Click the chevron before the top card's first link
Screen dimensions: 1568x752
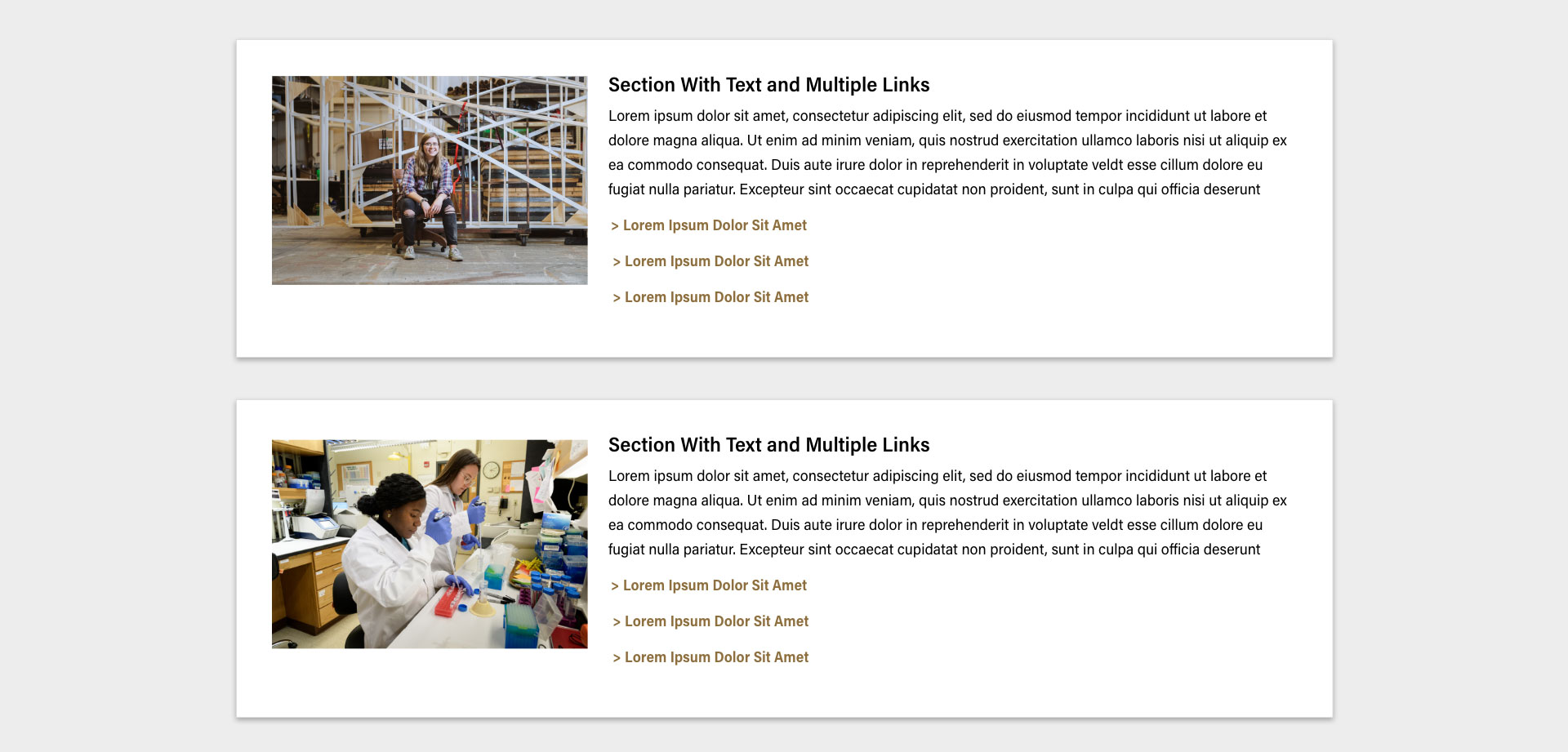[615, 226]
